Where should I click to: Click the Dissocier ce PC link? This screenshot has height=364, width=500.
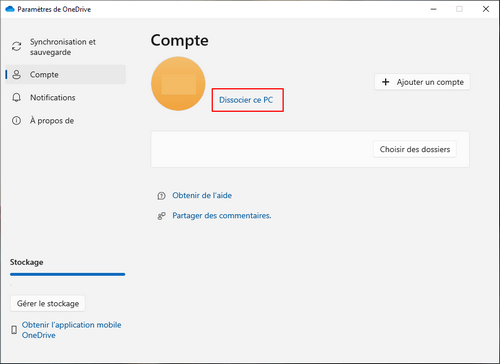[246, 100]
